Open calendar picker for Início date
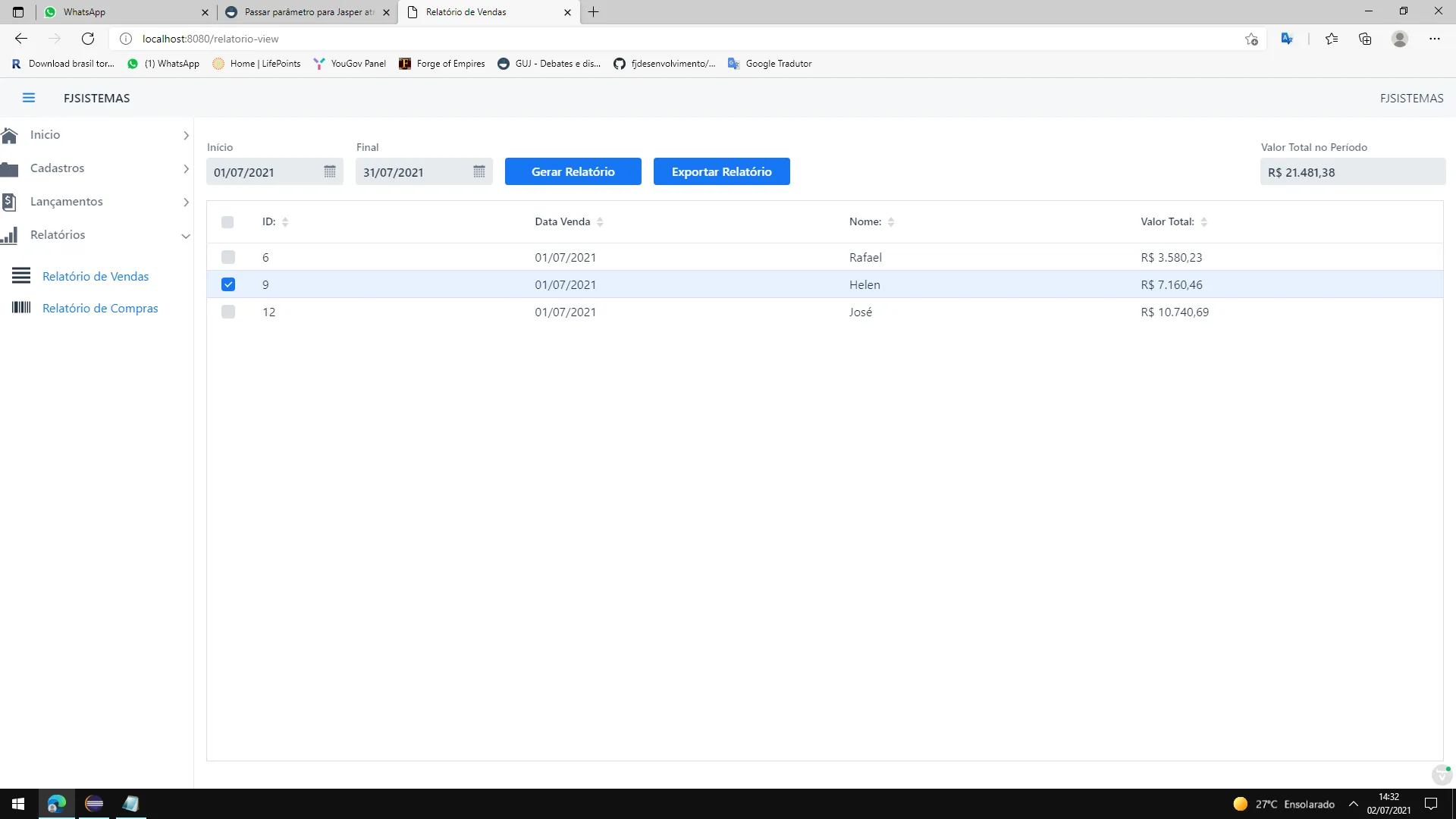This screenshot has width=1456, height=819. point(330,172)
